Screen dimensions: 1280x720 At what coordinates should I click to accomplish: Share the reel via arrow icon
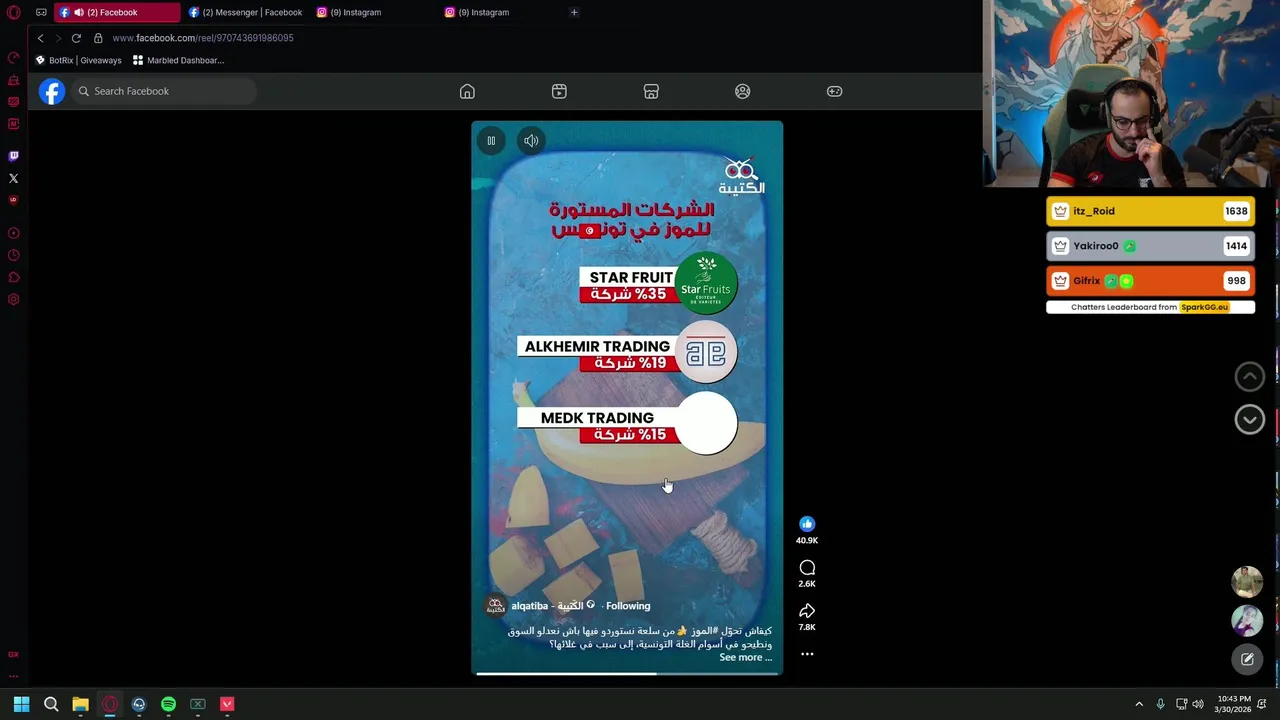[807, 611]
